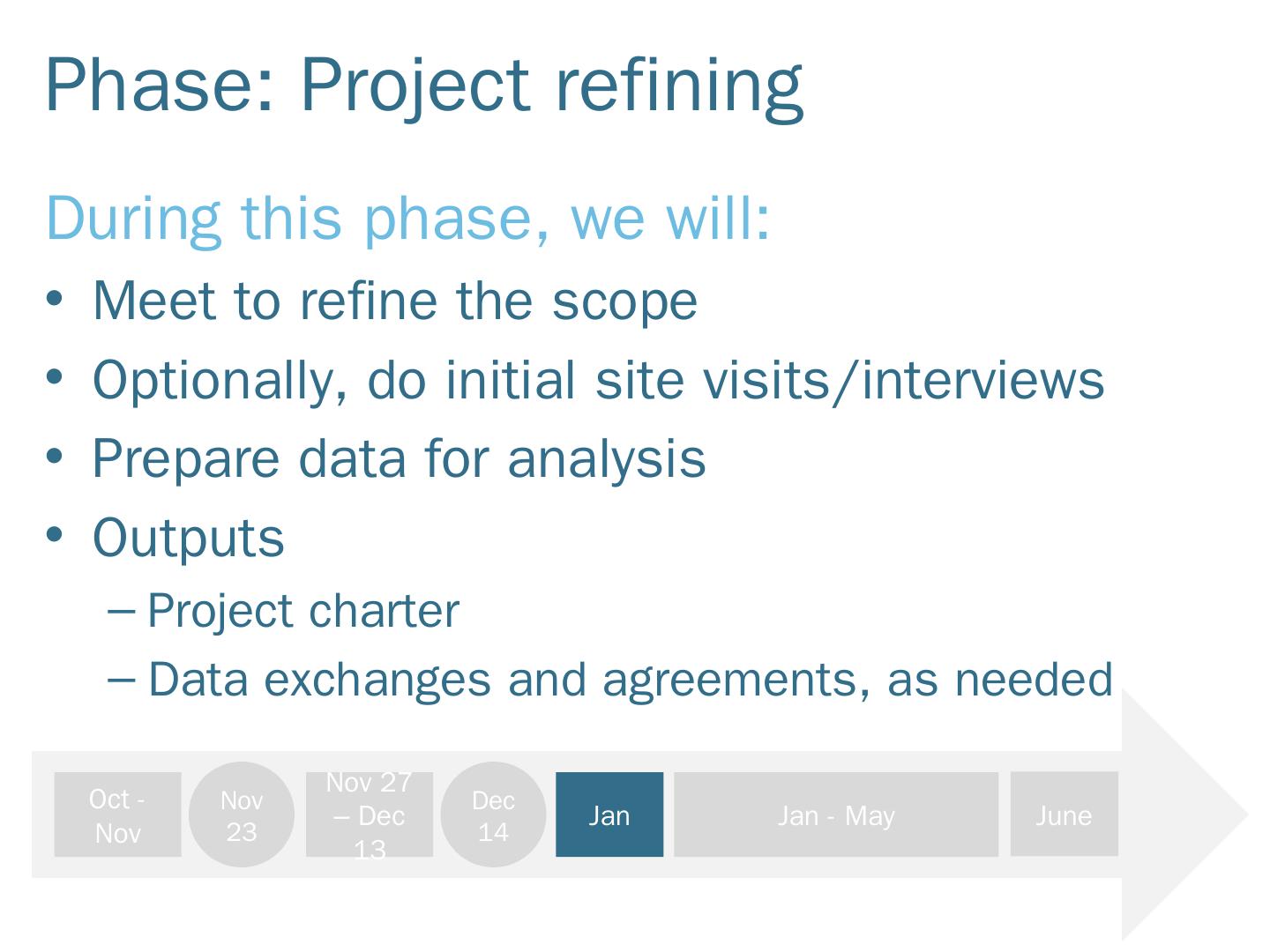1270x952 pixels.
Task: Click the "Meet to refine the scope" bullet text
Action: coord(394,301)
